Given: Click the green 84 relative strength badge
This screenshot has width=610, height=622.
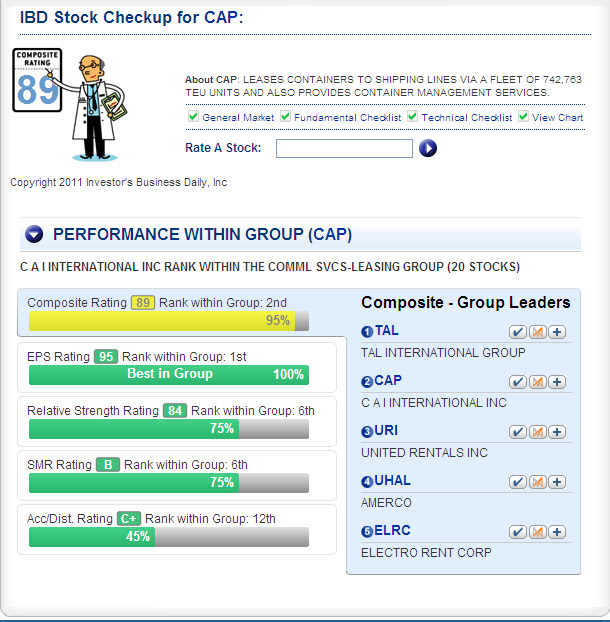Looking at the screenshot, I should pos(175,411).
